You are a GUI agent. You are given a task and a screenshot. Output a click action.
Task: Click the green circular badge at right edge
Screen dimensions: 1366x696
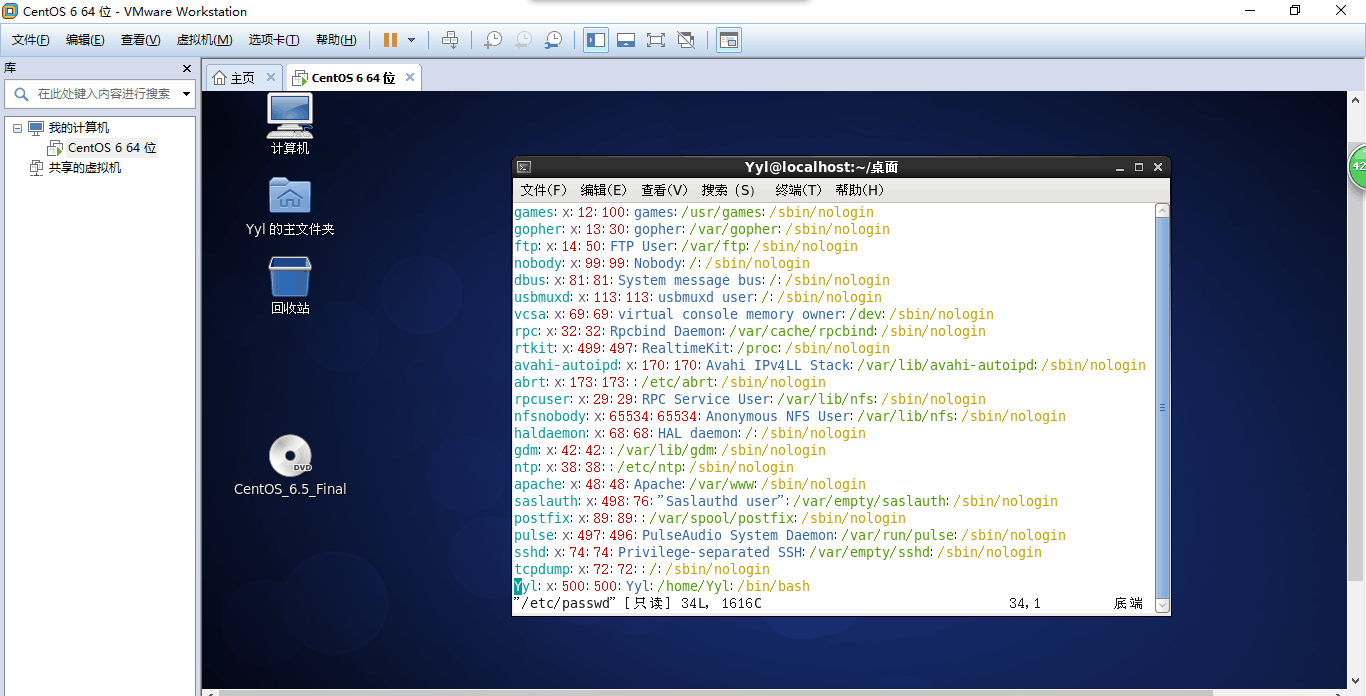coord(1357,168)
